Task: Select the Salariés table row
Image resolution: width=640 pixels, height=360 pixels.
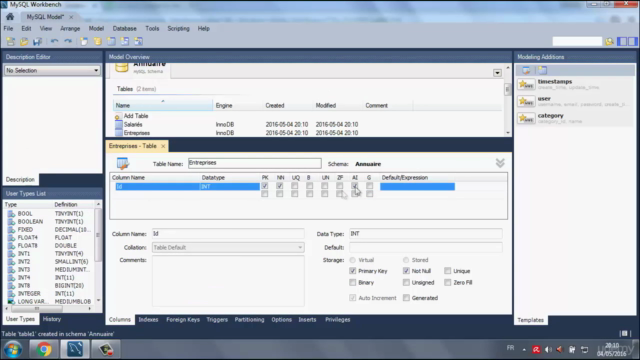Action: [308, 124]
